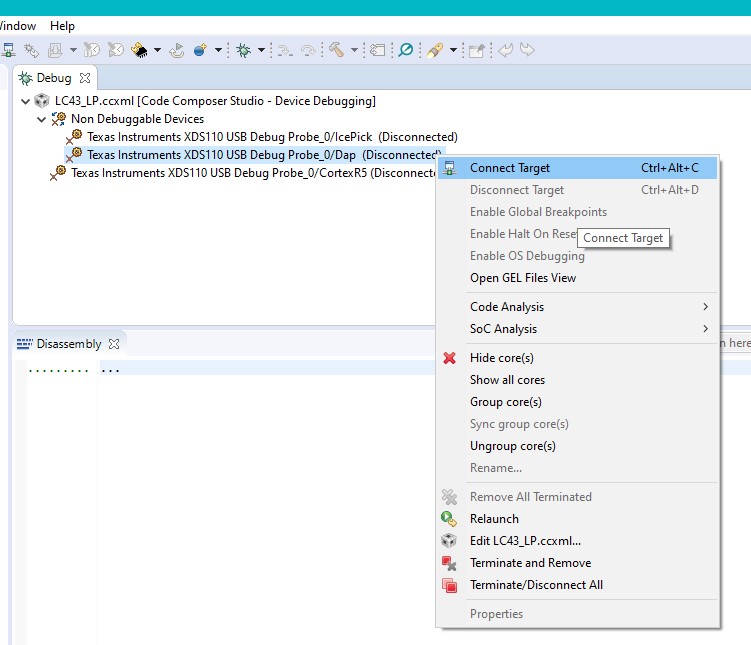Choose Disconnect Target in context menu

[578, 190]
